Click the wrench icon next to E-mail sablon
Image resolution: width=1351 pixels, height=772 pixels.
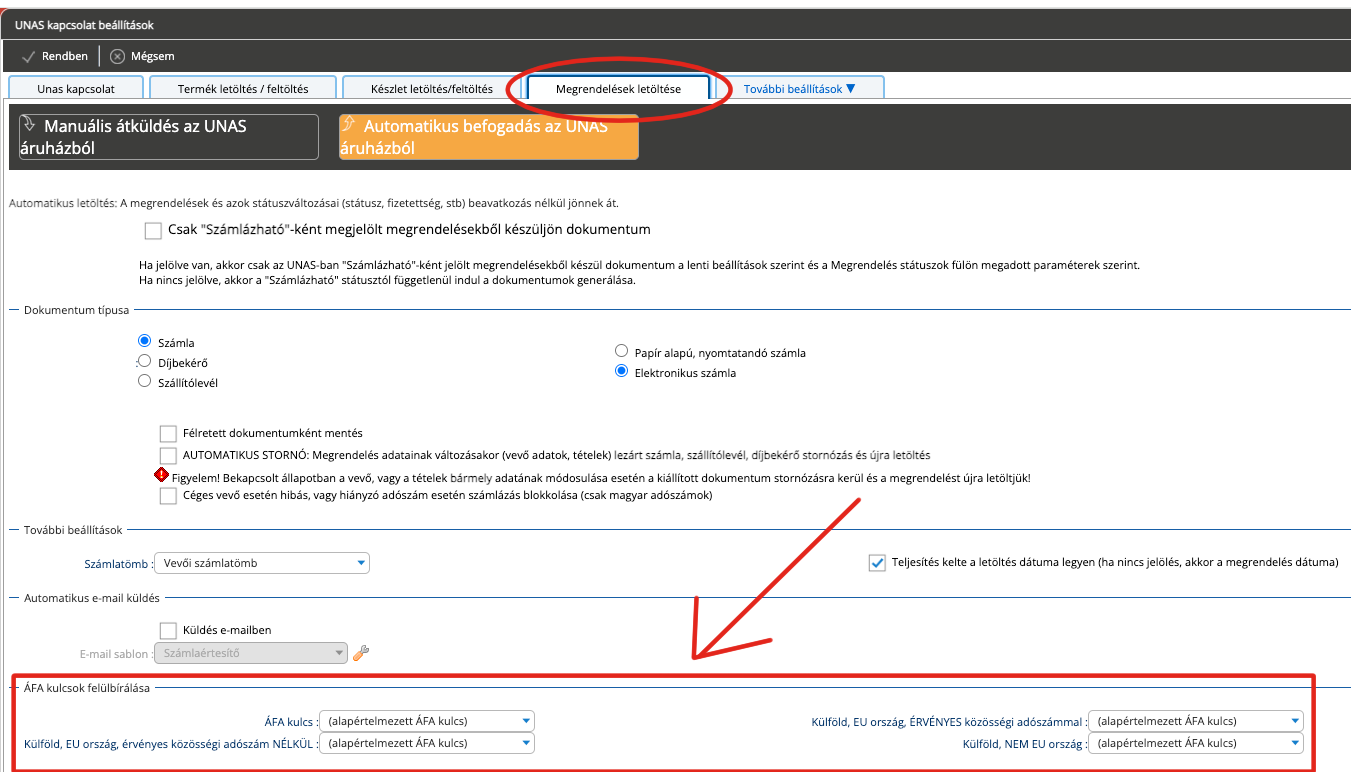pyautogui.click(x=362, y=653)
